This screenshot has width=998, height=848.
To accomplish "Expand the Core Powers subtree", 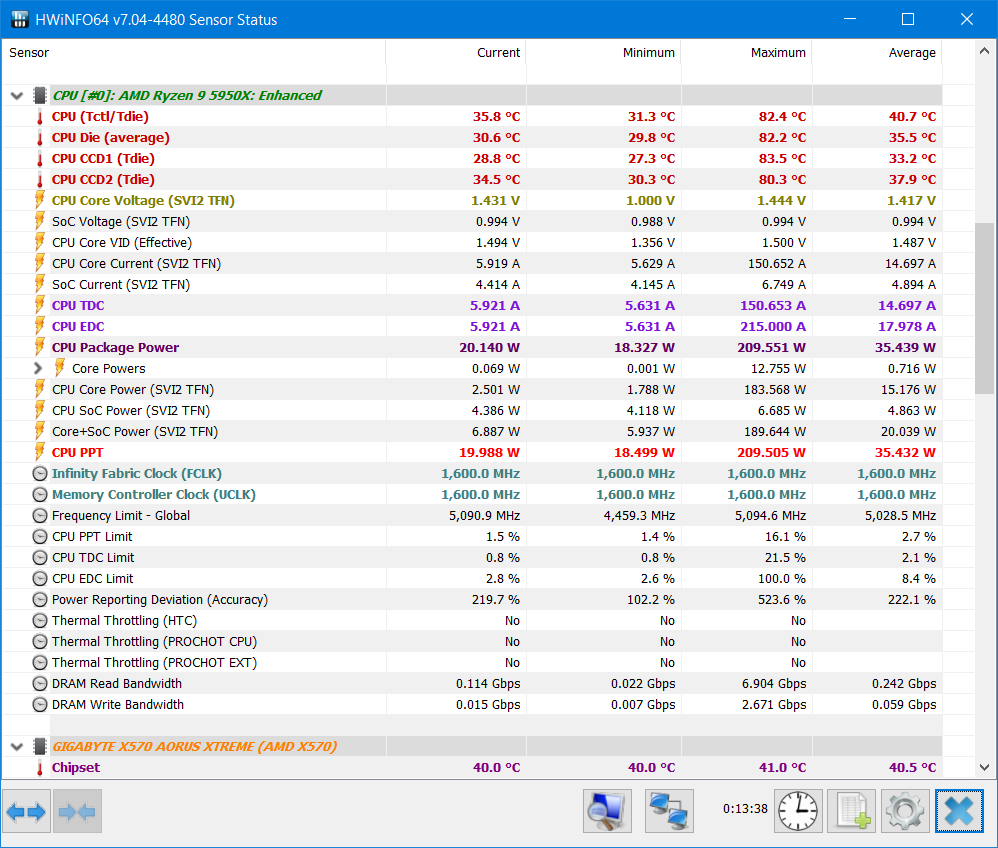I will tap(38, 368).
